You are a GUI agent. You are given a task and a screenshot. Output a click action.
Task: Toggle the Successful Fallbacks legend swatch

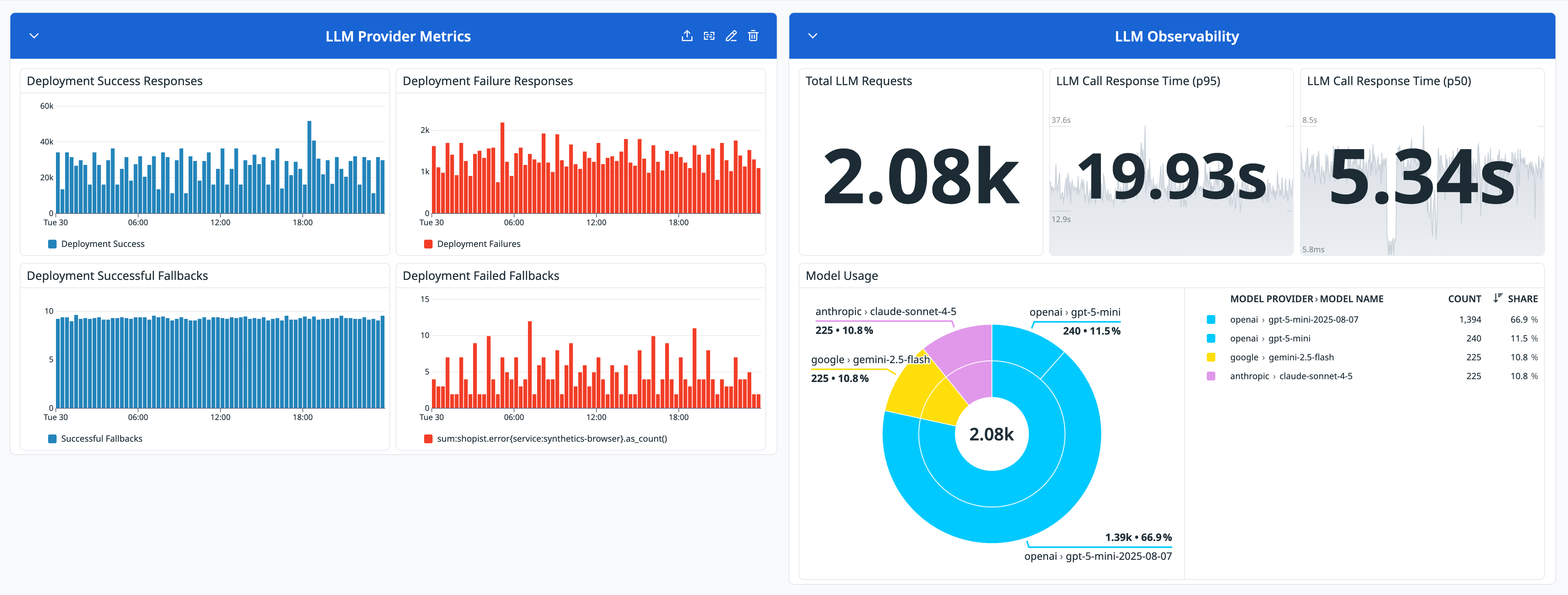click(52, 439)
